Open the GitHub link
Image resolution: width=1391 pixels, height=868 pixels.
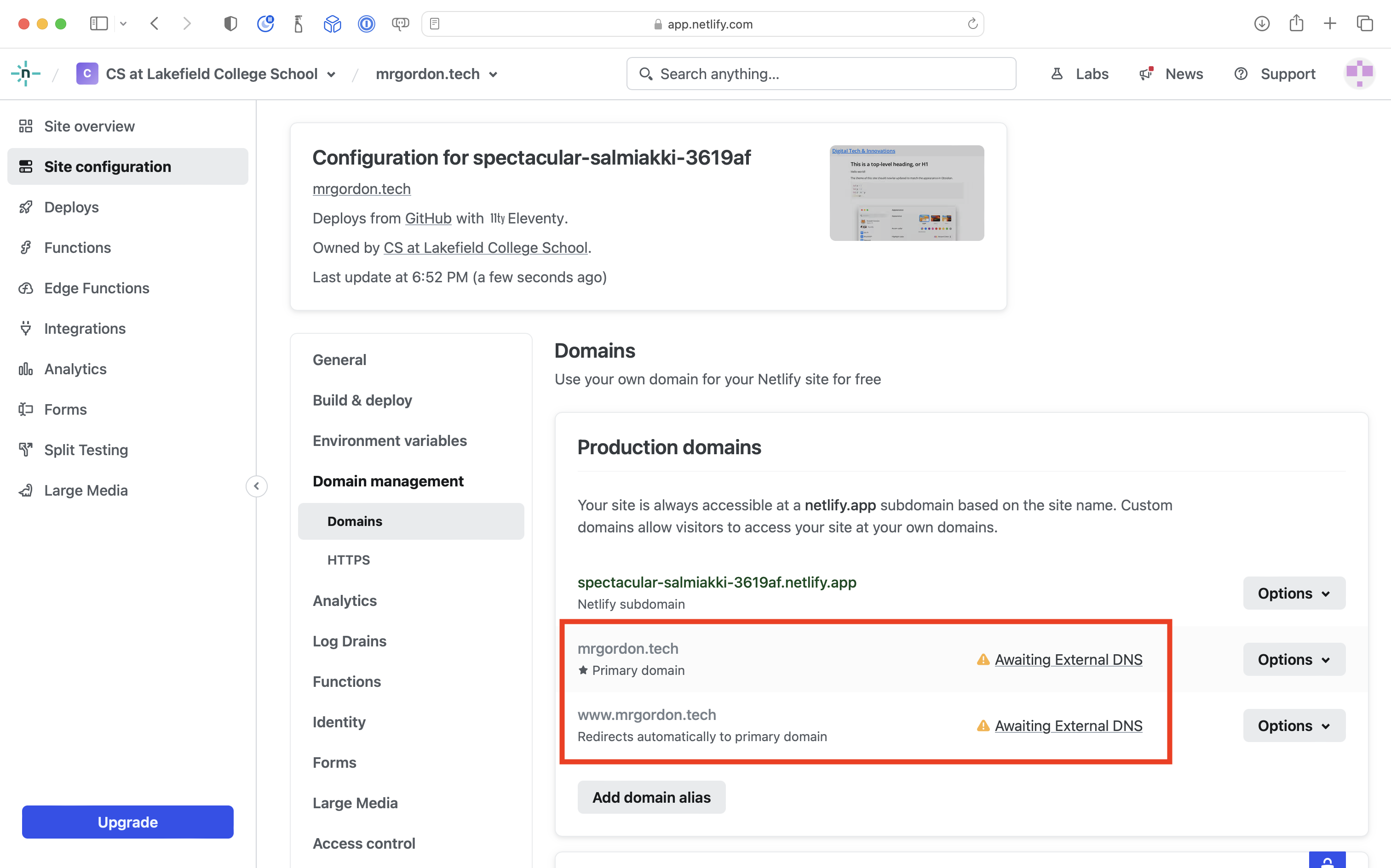[428, 218]
